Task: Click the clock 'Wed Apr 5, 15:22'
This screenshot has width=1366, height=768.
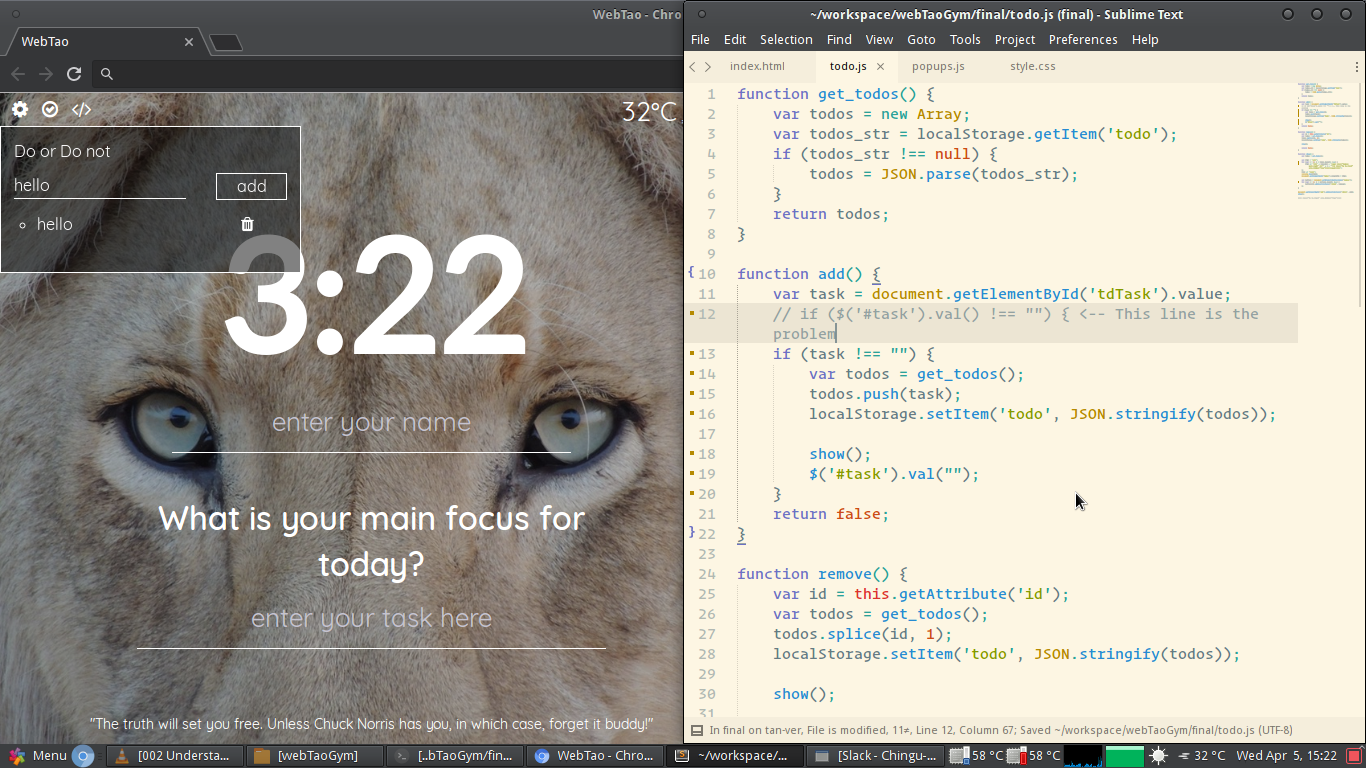Action: [1287, 756]
